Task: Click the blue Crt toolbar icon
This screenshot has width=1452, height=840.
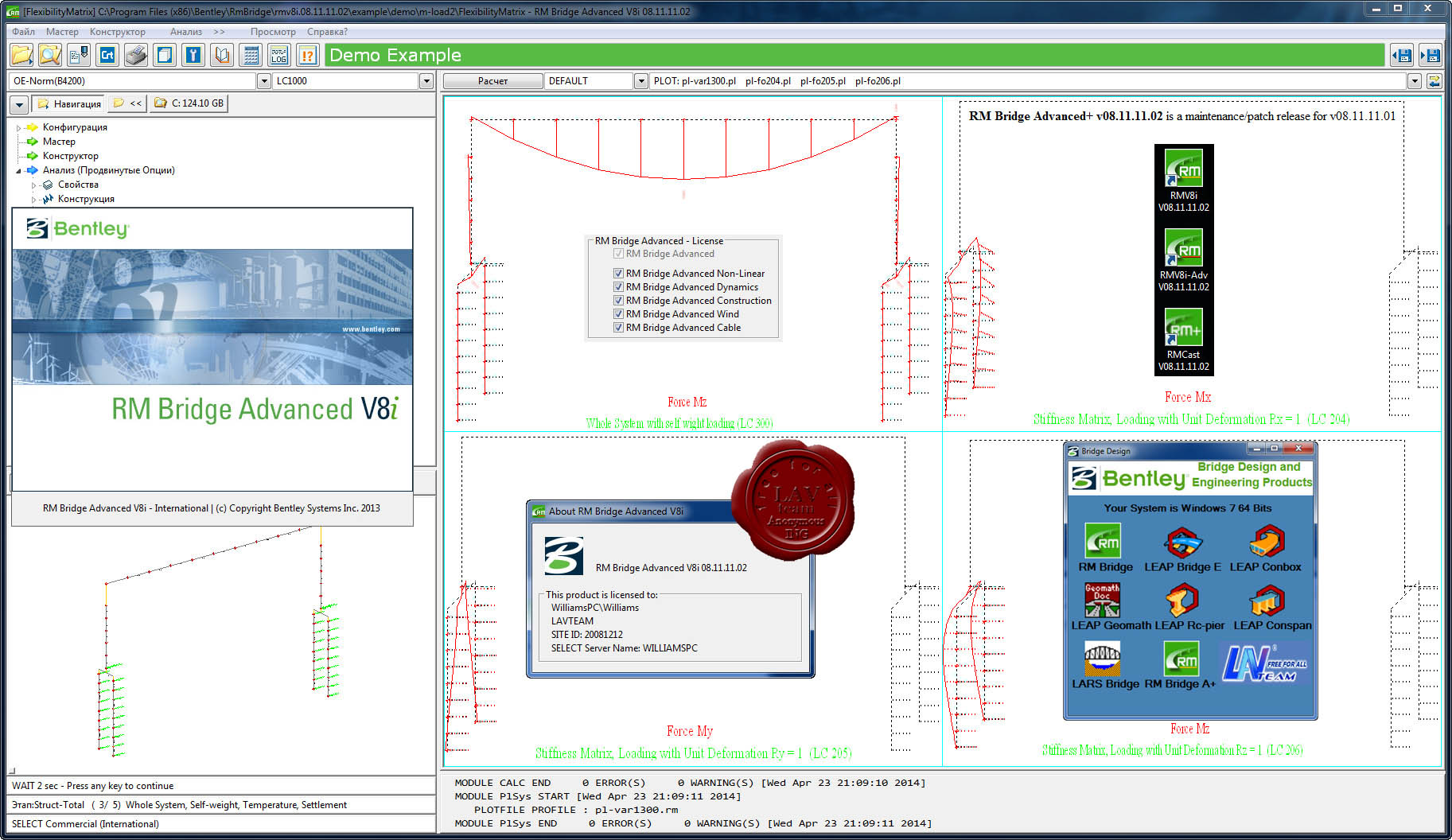Action: (x=107, y=55)
